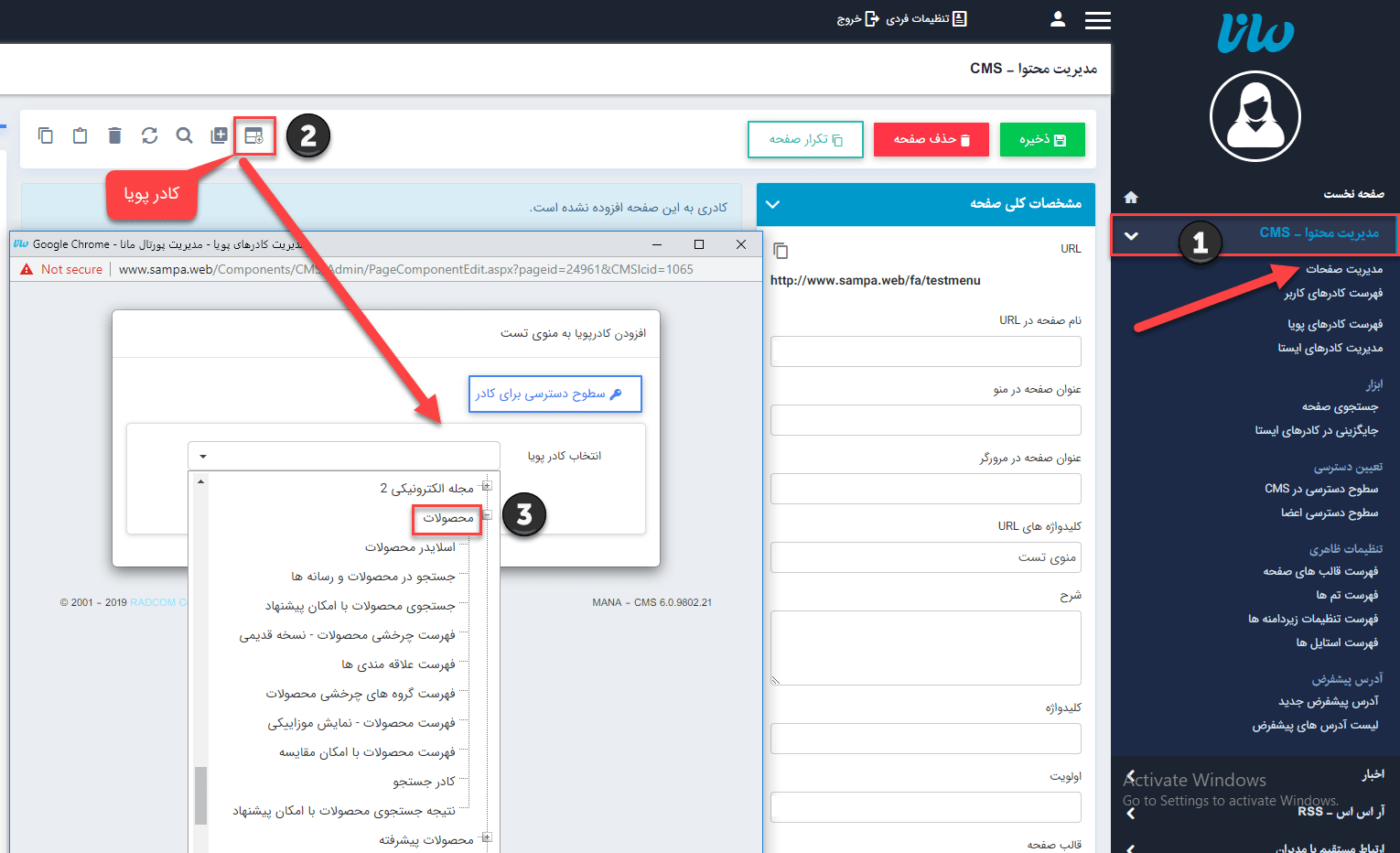Click the refresh icon in the toolbar
The height and width of the screenshot is (853, 1400).
pyautogui.click(x=149, y=135)
